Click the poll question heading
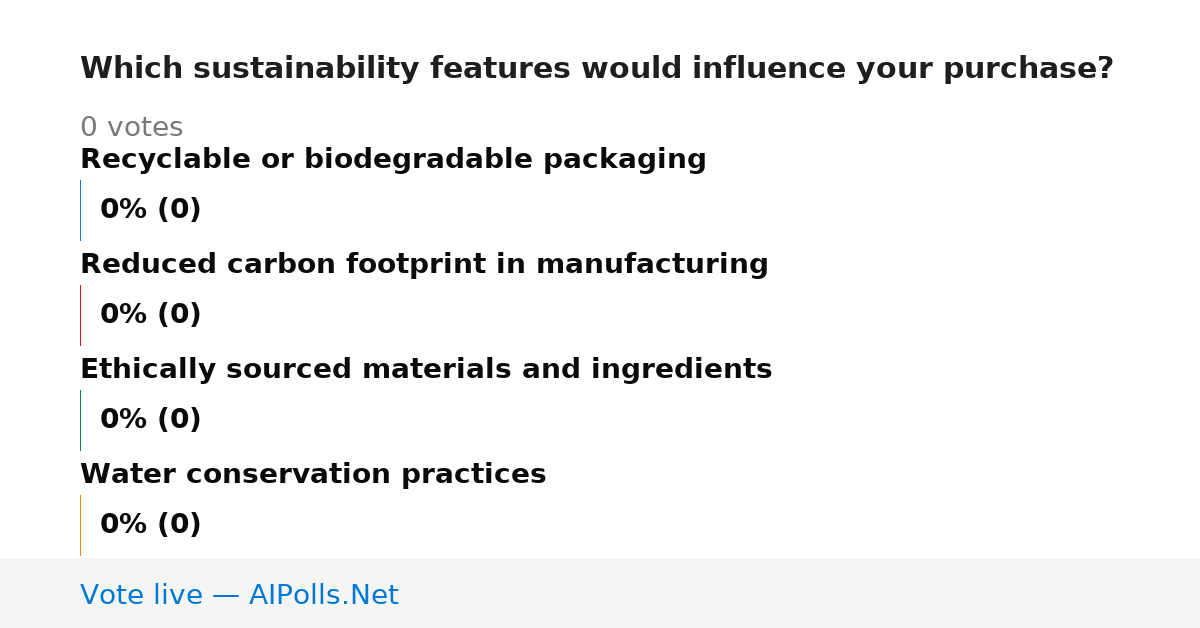The width and height of the screenshot is (1200, 628). tap(597, 69)
